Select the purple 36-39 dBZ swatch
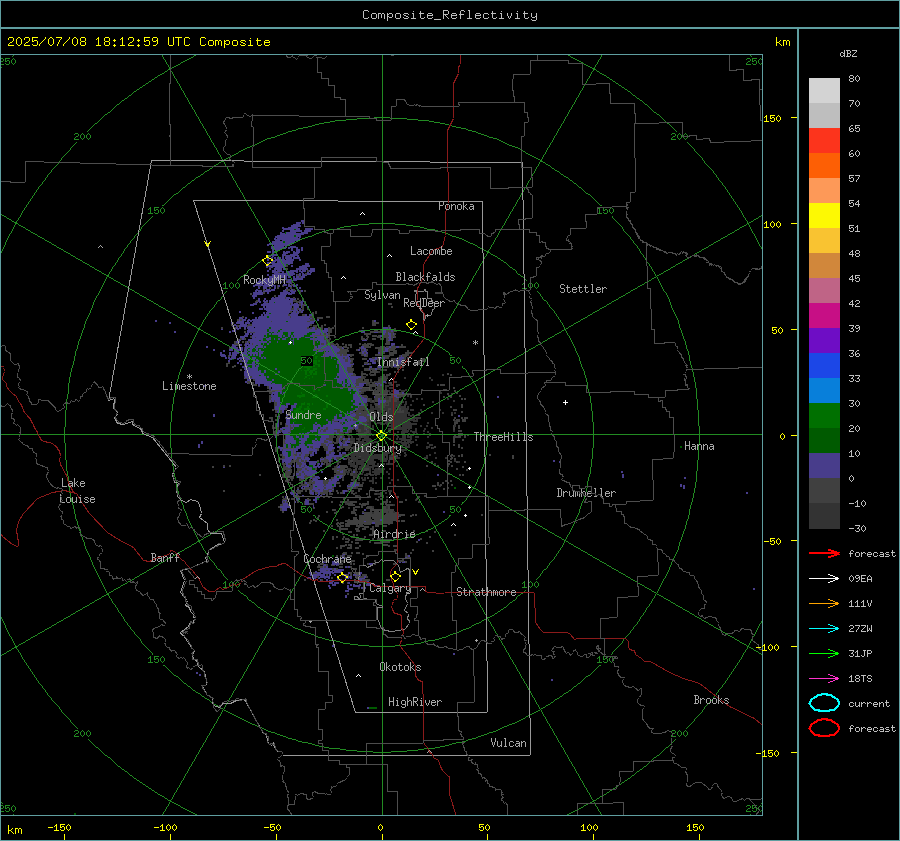Image resolution: width=900 pixels, height=841 pixels. click(824, 340)
